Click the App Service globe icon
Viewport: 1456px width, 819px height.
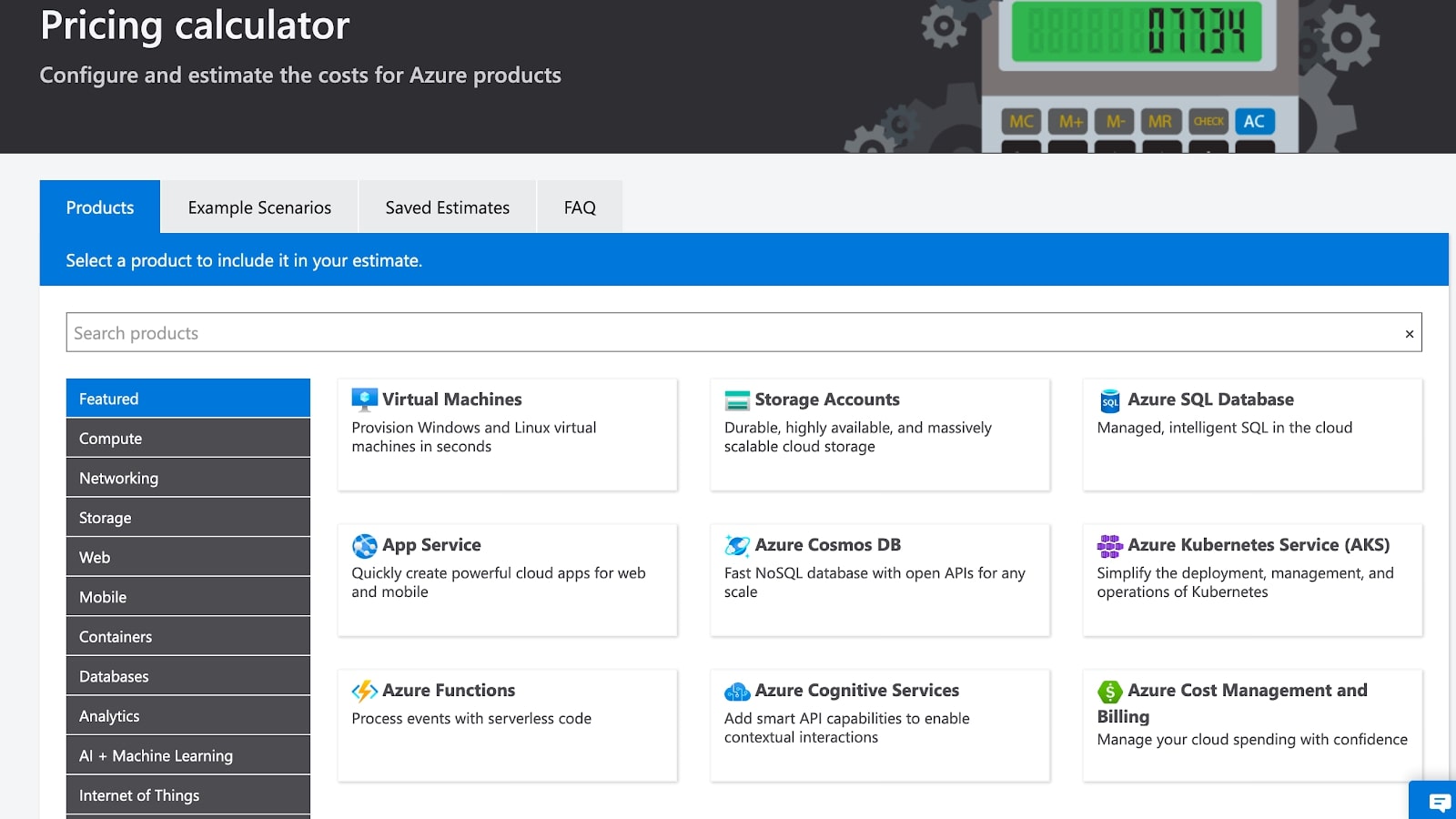coord(365,546)
